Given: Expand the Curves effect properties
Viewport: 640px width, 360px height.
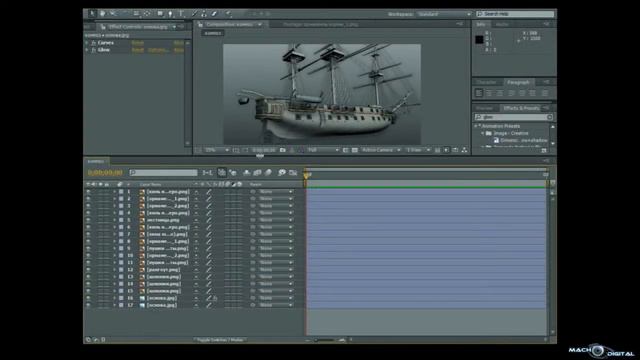Looking at the screenshot, I should click(x=87, y=42).
